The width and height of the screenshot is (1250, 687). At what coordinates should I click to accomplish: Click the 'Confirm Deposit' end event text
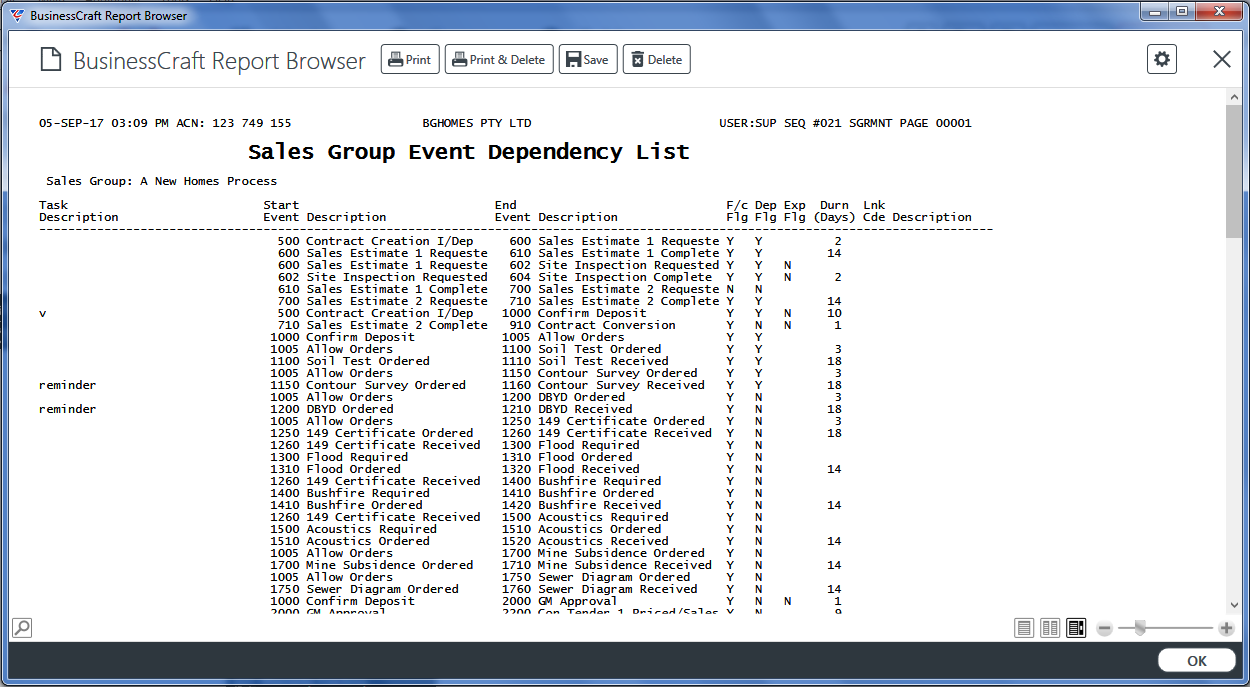pos(592,313)
